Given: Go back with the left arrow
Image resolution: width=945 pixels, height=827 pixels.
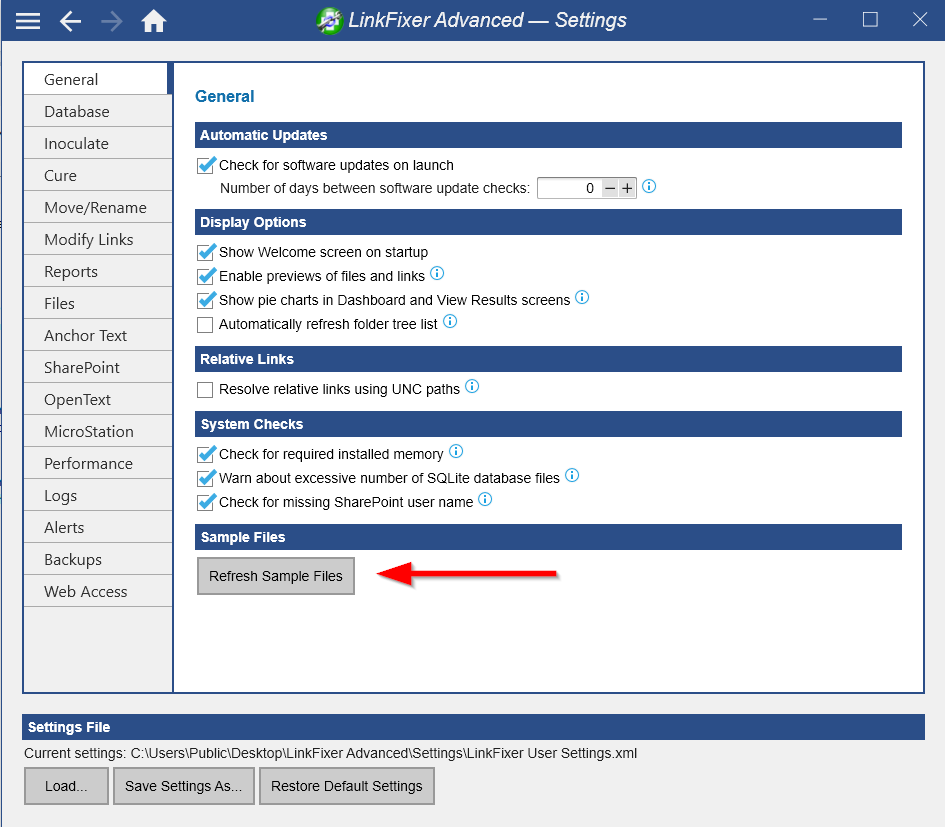Looking at the screenshot, I should (71, 22).
